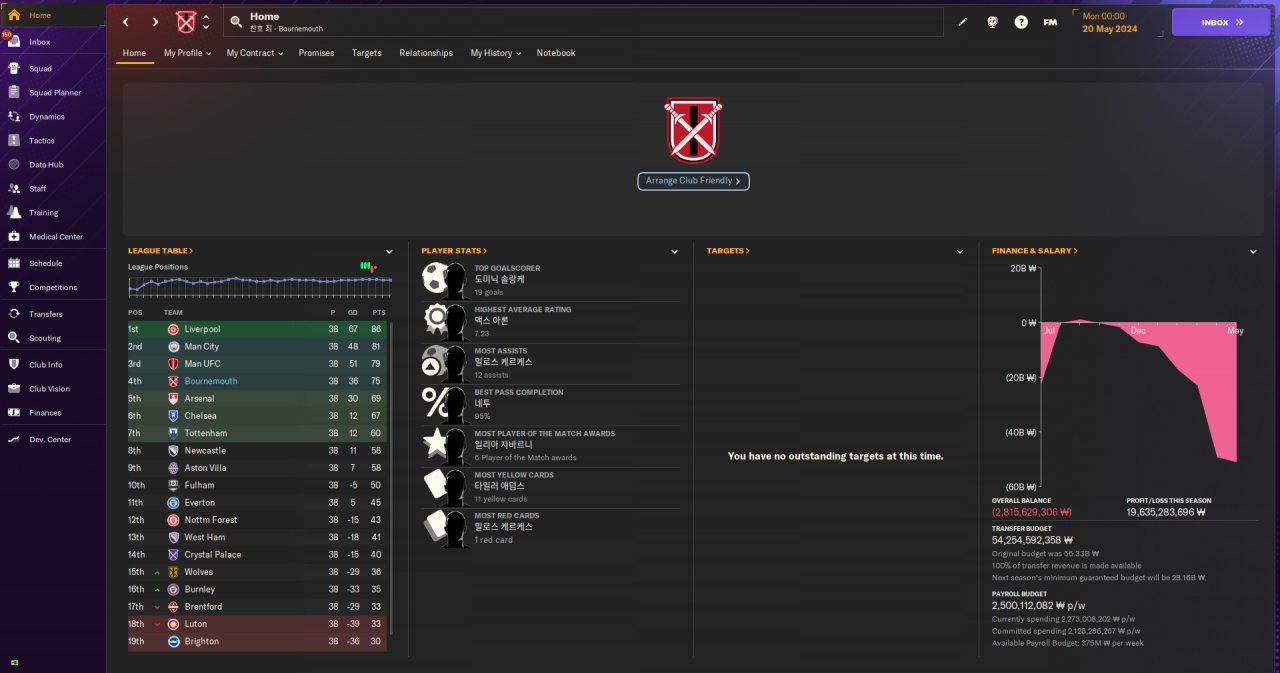Open Scouting sidebar icon
This screenshot has height=673, width=1280.
click(x=14, y=338)
